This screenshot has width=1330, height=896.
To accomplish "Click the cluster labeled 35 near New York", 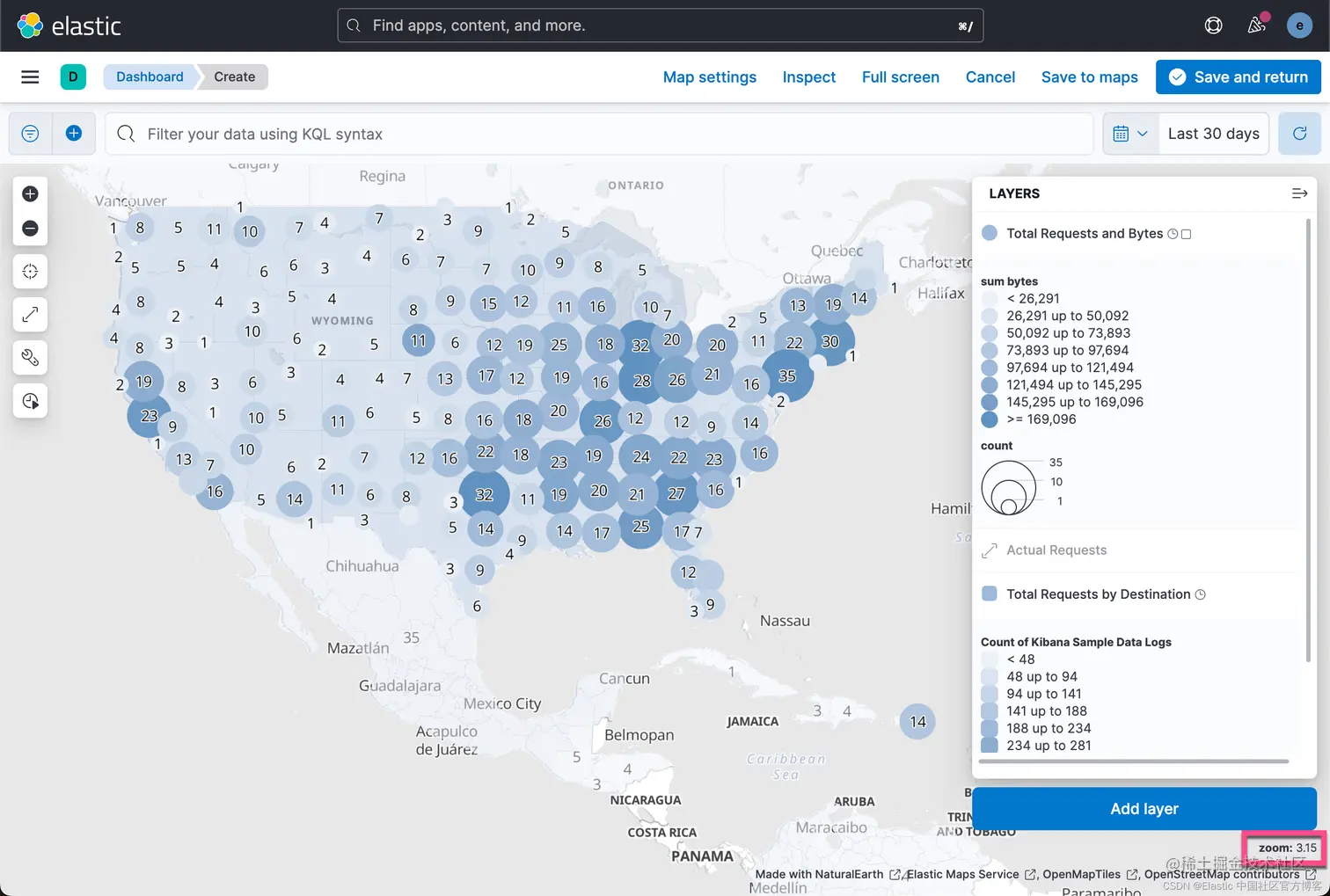I will pyautogui.click(x=787, y=375).
